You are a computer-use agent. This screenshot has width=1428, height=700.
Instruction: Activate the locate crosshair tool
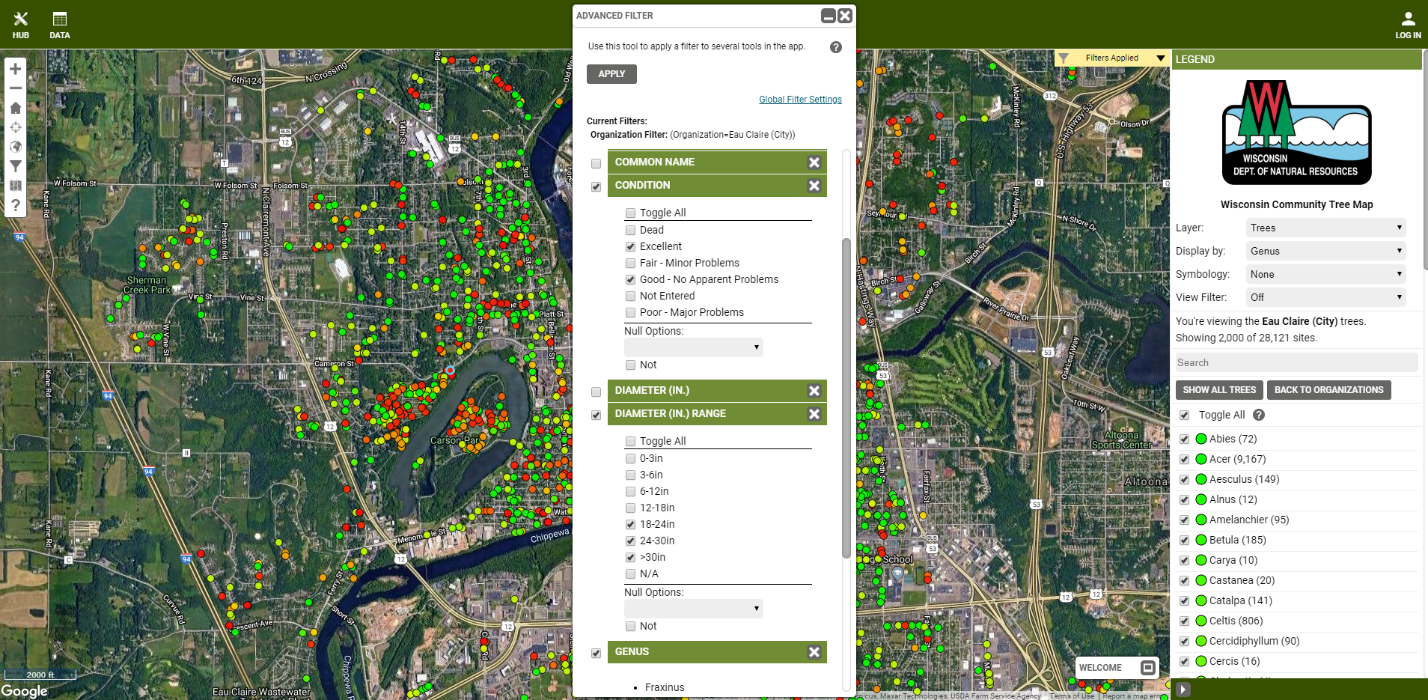pyautogui.click(x=14, y=127)
